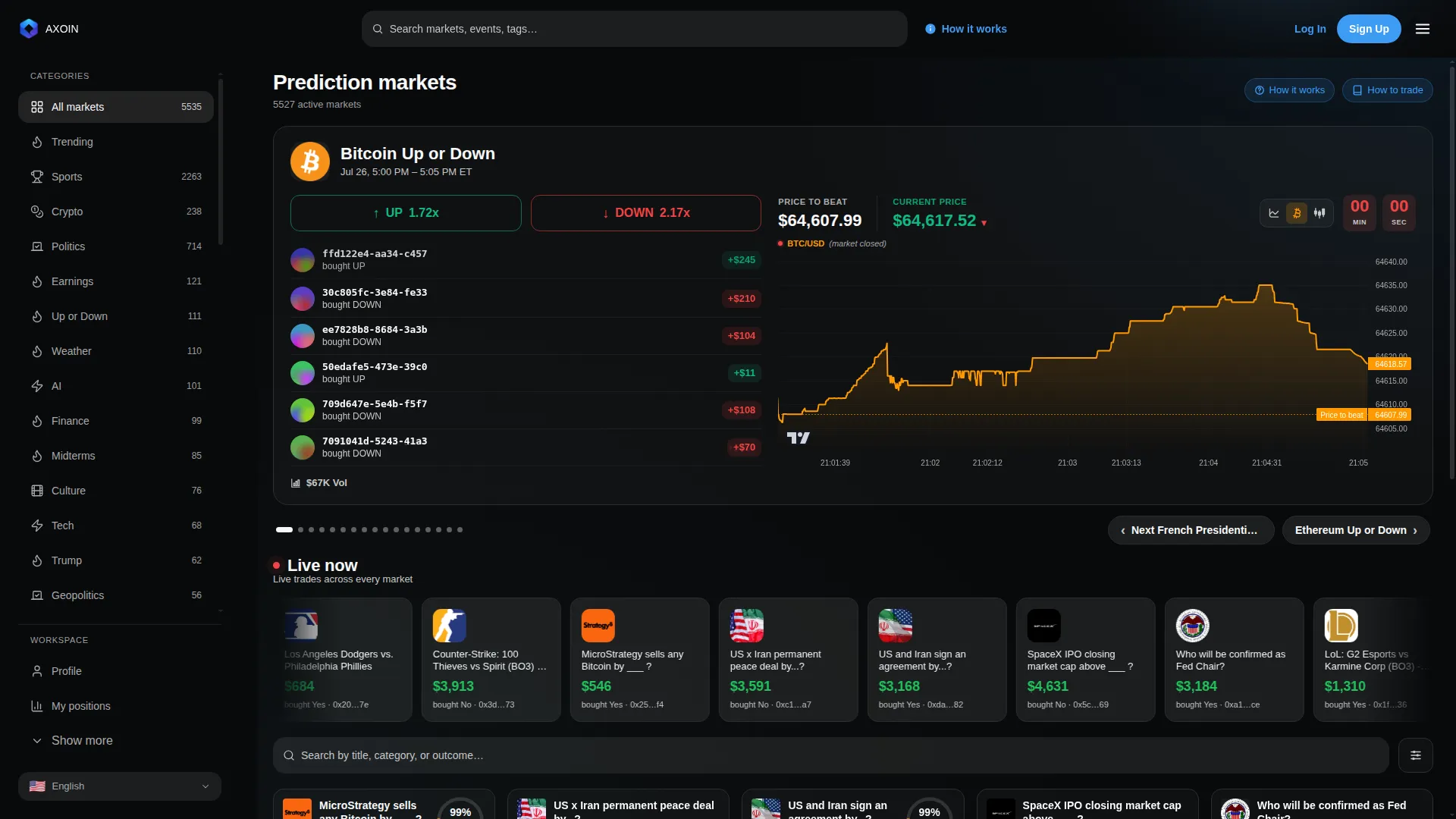Expand Show more in workspace
Viewport: 1456px width, 819px height.
[x=116, y=741]
